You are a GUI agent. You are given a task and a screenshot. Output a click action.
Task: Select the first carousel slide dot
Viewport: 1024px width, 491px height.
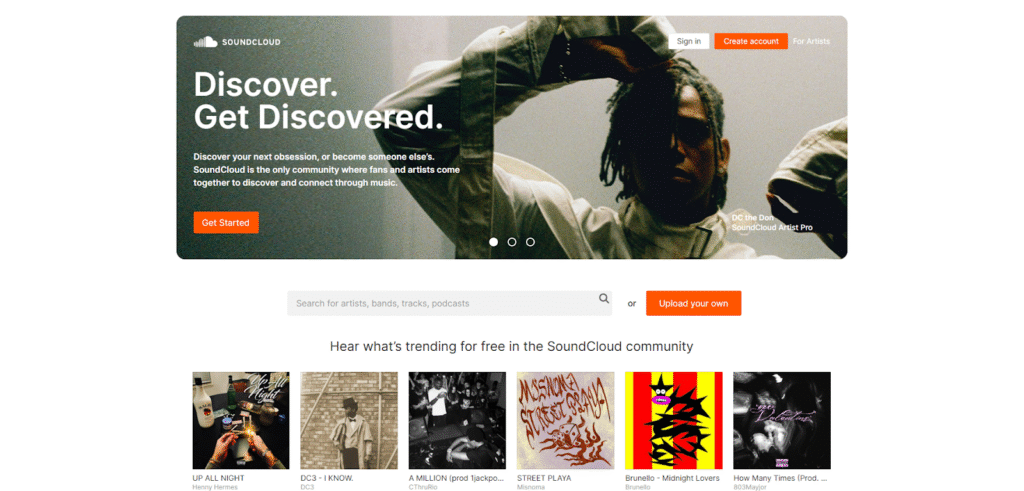click(x=494, y=242)
